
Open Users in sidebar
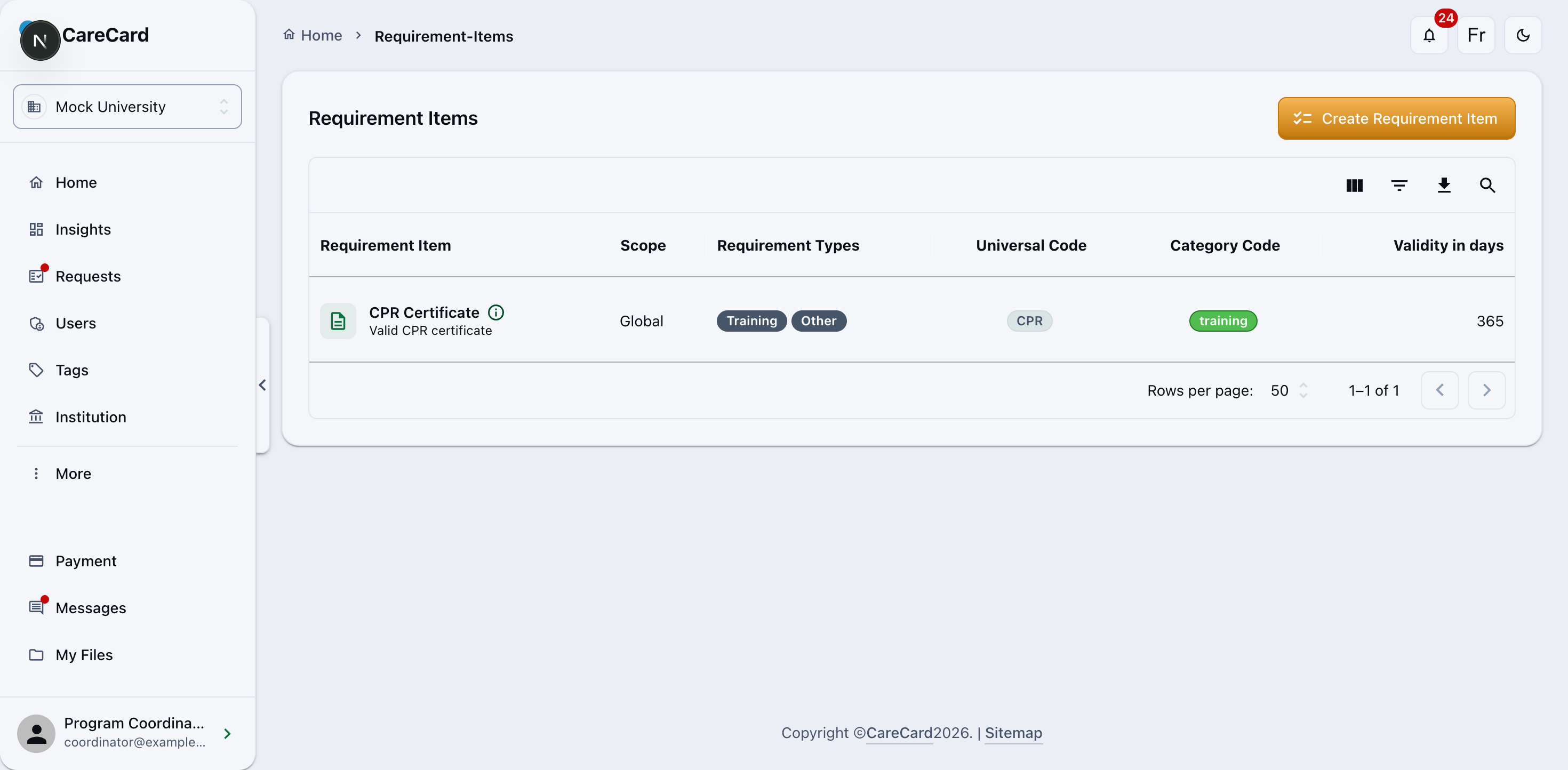pyautogui.click(x=127, y=323)
